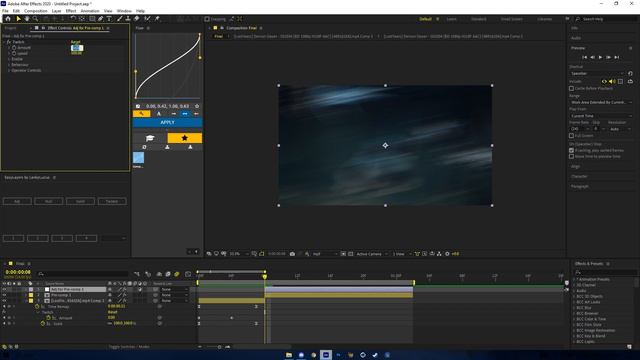Click the Graph Editor icon in timeline
Image resolution: width=640 pixels, height=360 pixels.
point(188,274)
